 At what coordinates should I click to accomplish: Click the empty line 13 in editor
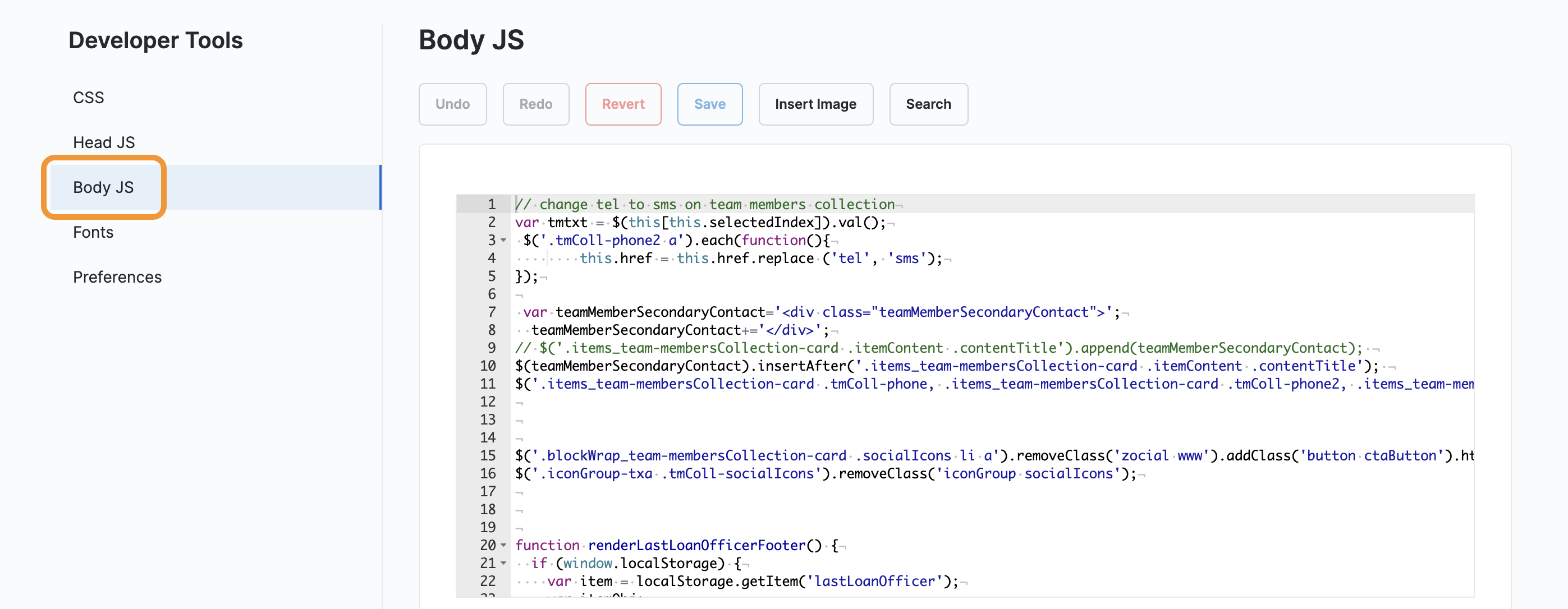[731, 420]
